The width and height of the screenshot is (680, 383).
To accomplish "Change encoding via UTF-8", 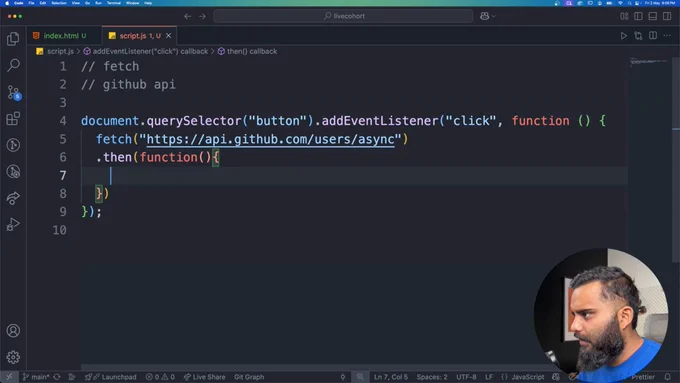I will pos(466,377).
